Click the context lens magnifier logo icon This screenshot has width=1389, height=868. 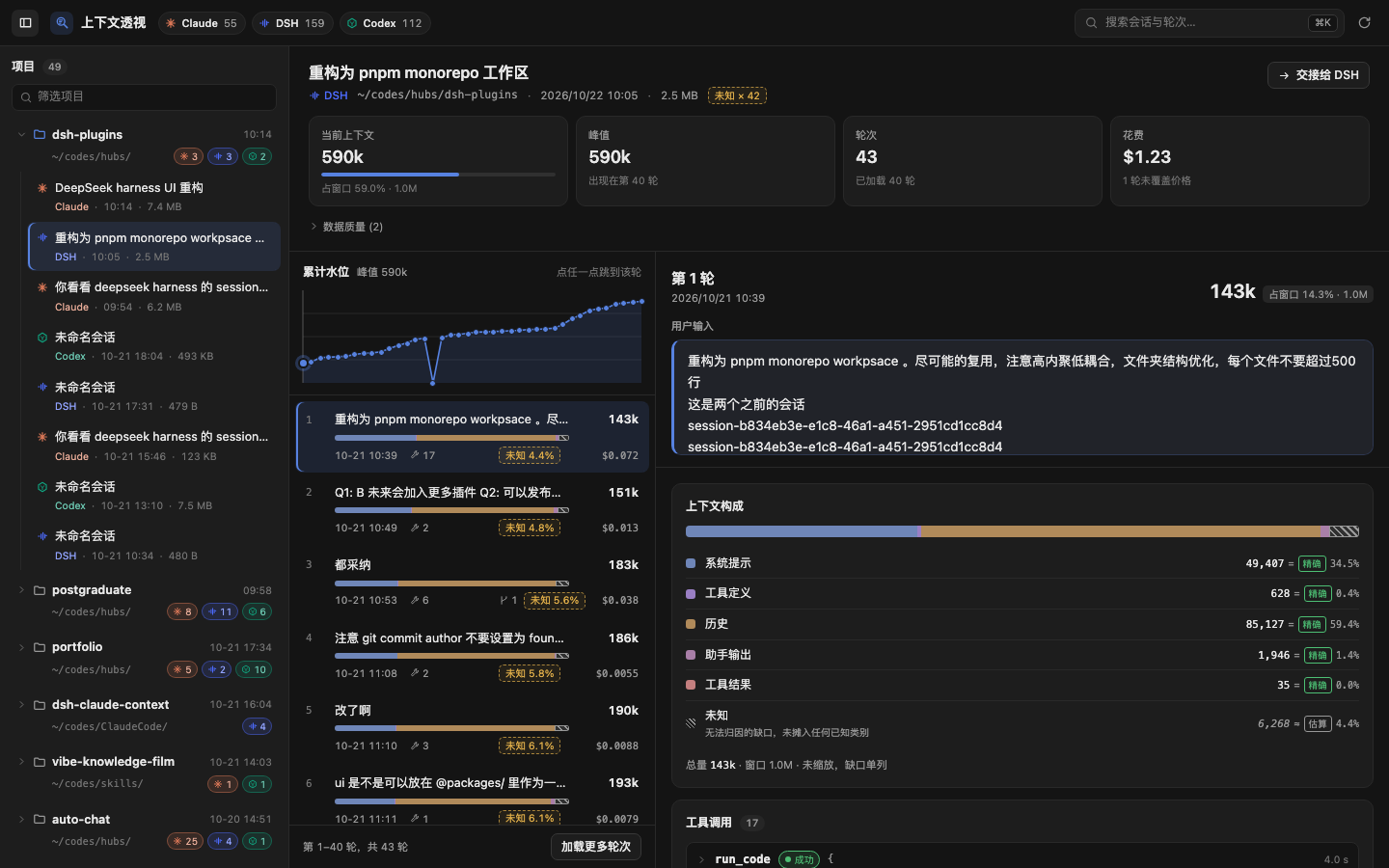62,22
